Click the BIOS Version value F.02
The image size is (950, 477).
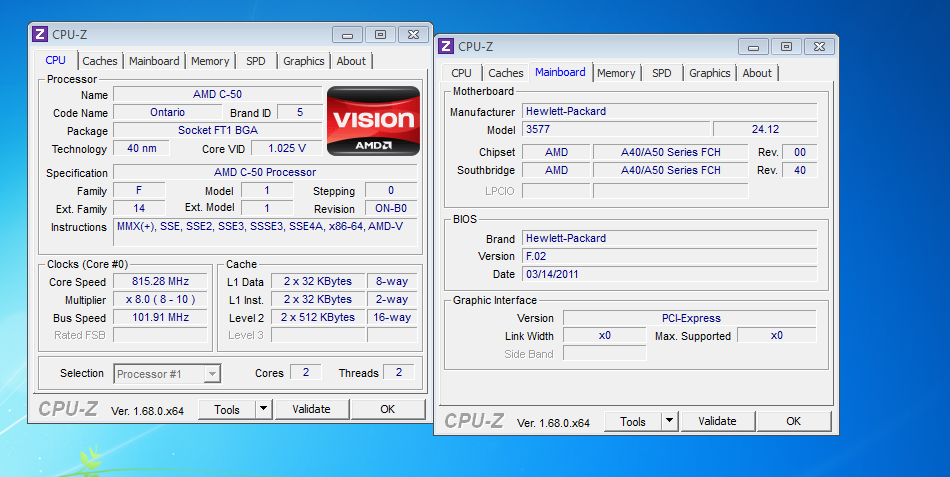[x=669, y=256]
